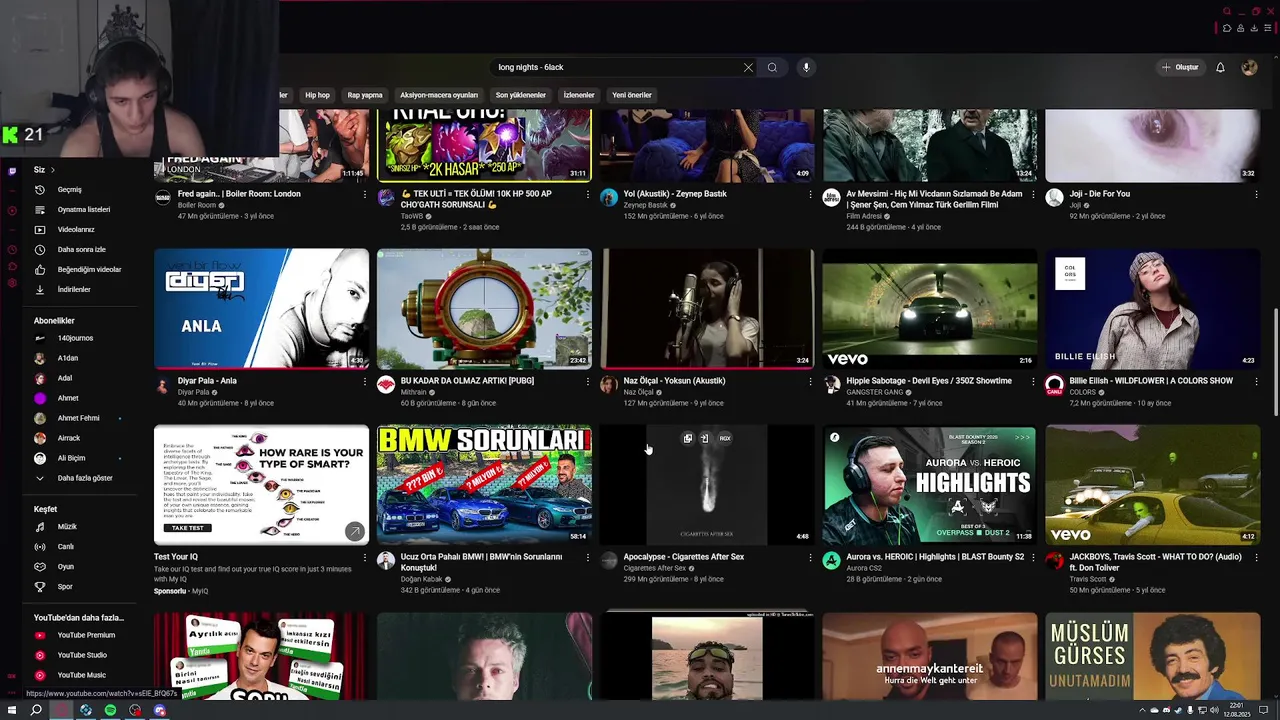1280x720 pixels.
Task: Open options menu for Test Your IQ ad
Action: [365, 557]
